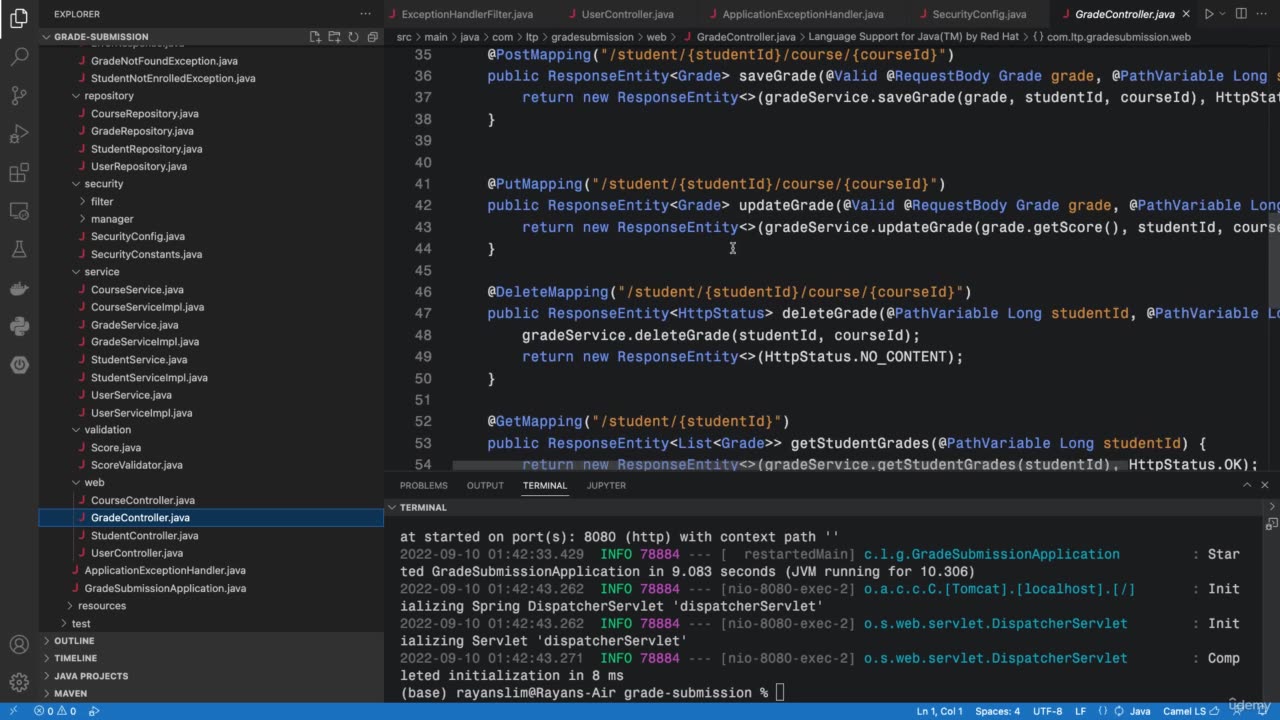Open the Docker view
This screenshot has height=720, width=1280.
point(19,288)
